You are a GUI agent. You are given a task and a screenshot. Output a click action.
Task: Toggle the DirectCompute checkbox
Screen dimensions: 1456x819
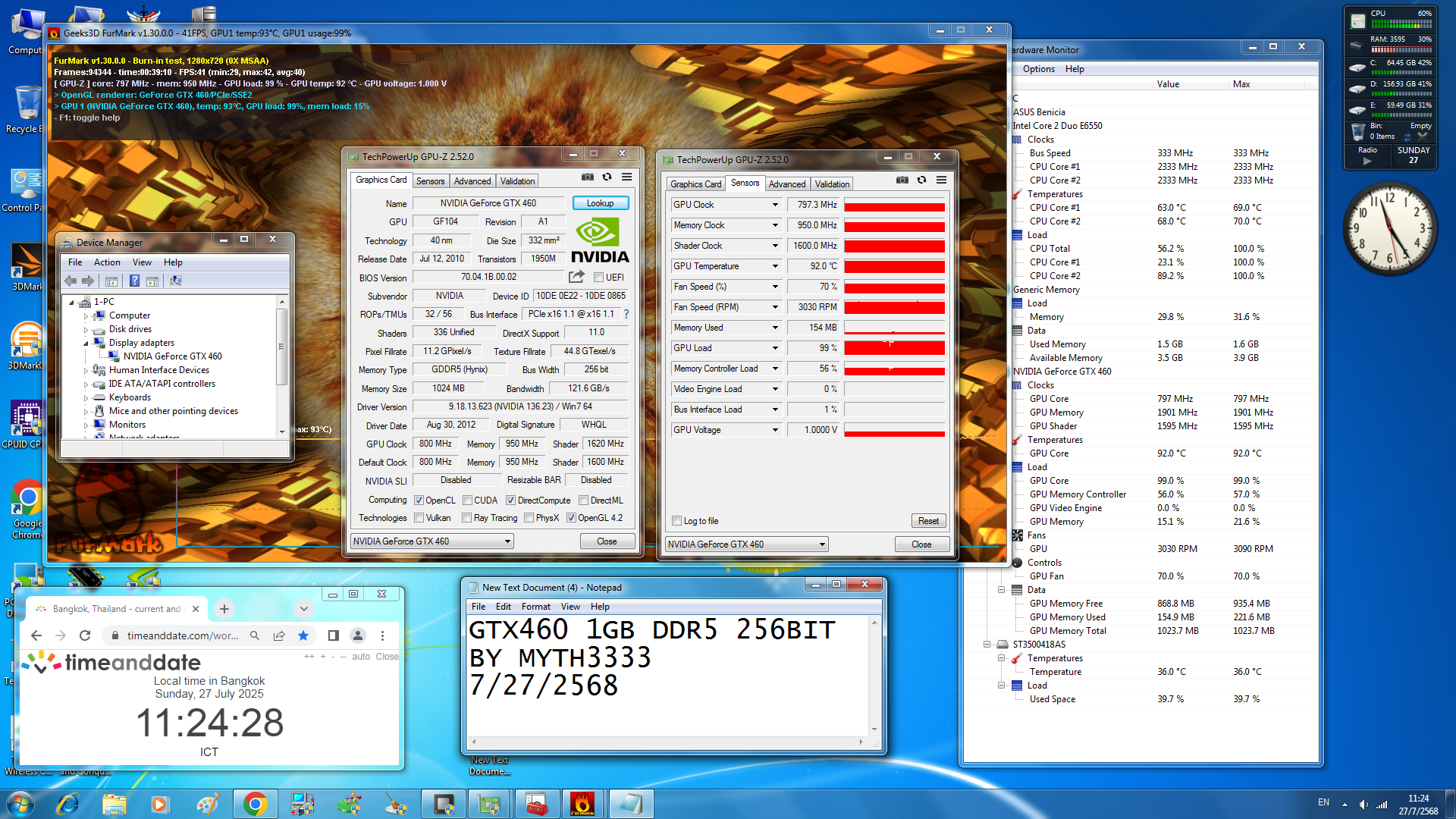point(510,500)
